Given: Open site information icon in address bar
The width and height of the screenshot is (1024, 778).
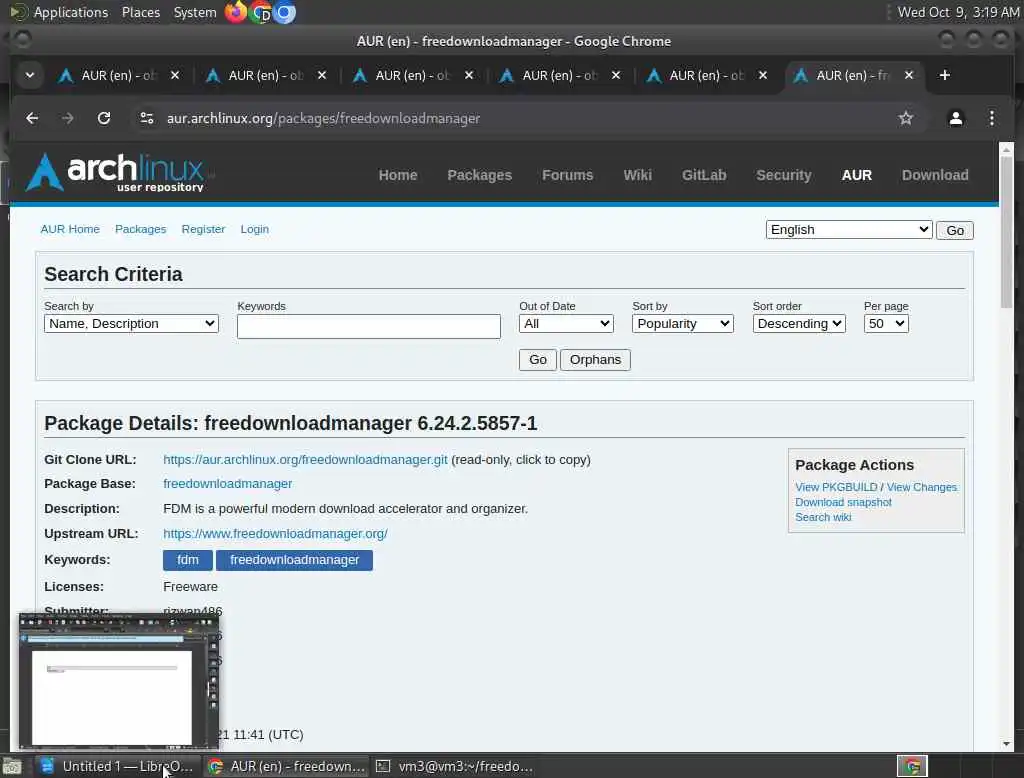Looking at the screenshot, I should 147,118.
